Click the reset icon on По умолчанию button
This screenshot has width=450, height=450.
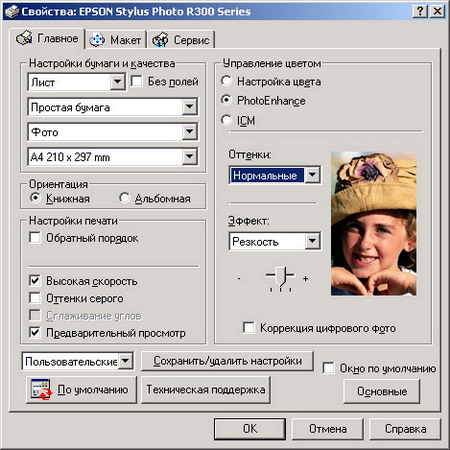41,389
